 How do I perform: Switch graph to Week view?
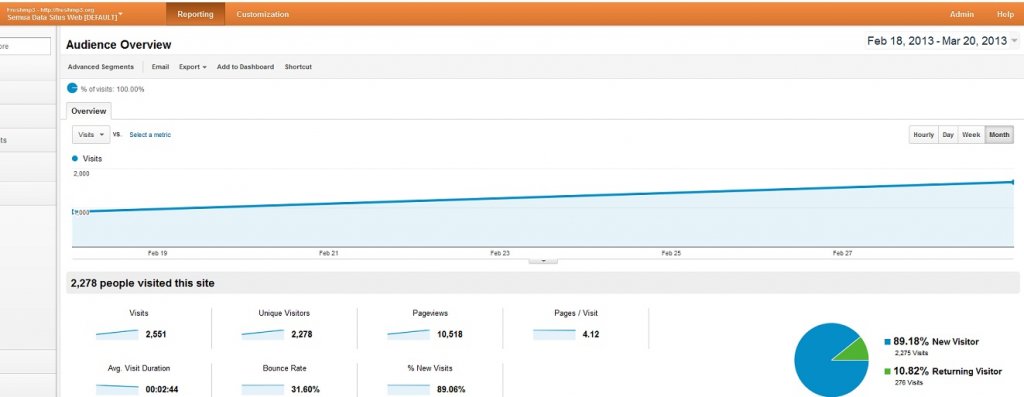click(x=970, y=135)
